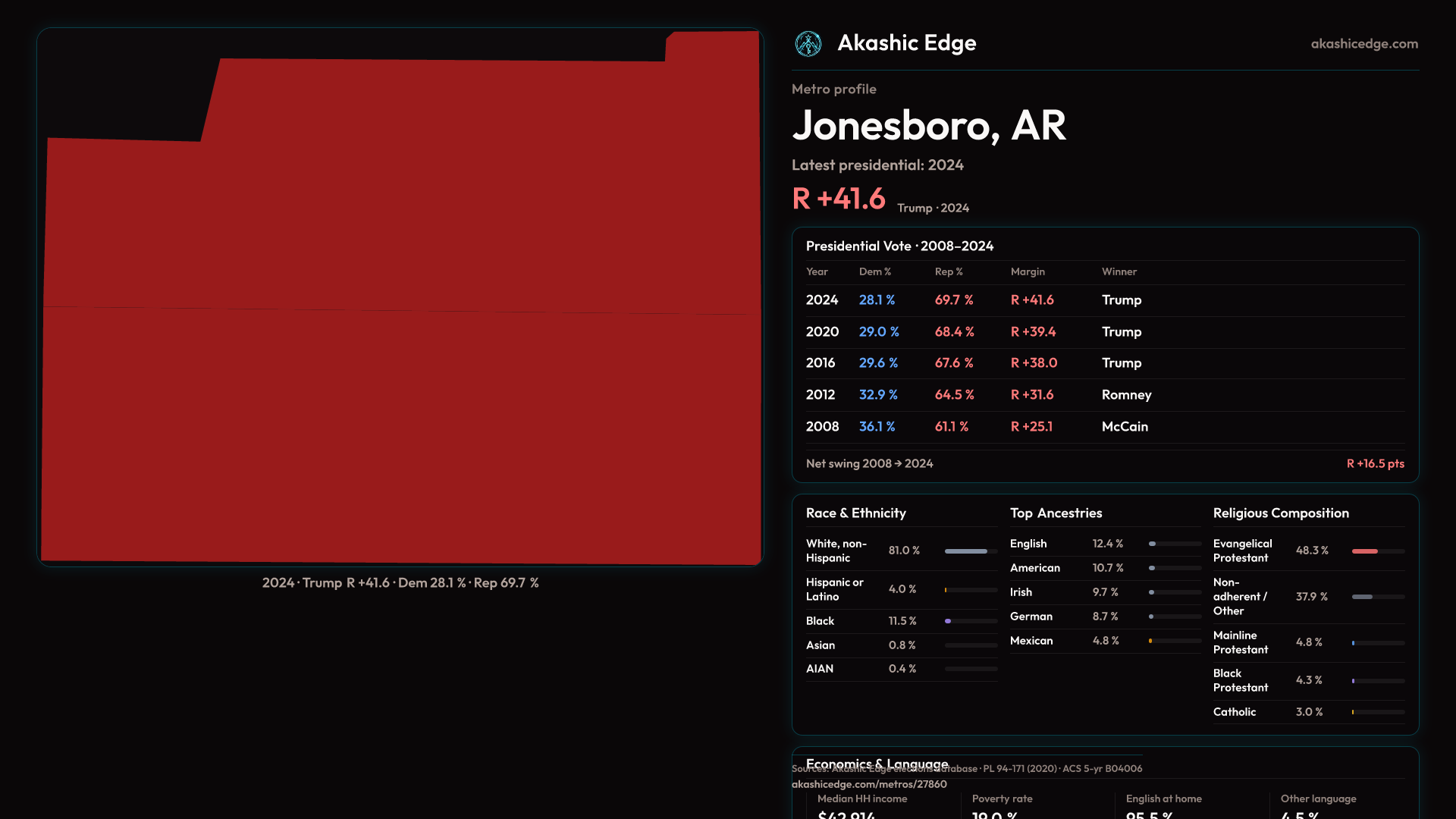Select the 2020 Trump result row
This screenshot has width=1456, height=819.
(1104, 332)
